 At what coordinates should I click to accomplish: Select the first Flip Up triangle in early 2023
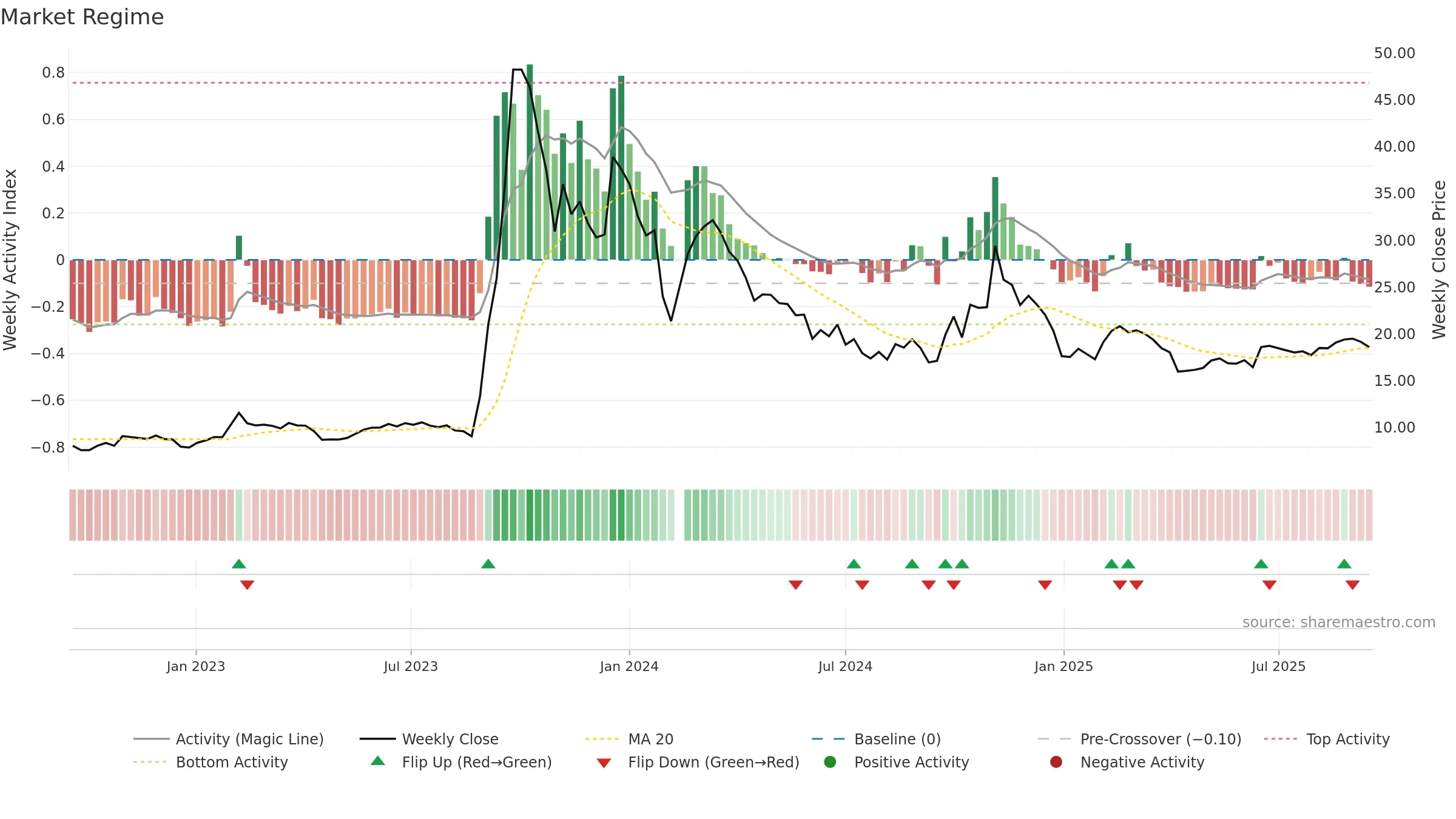239,564
